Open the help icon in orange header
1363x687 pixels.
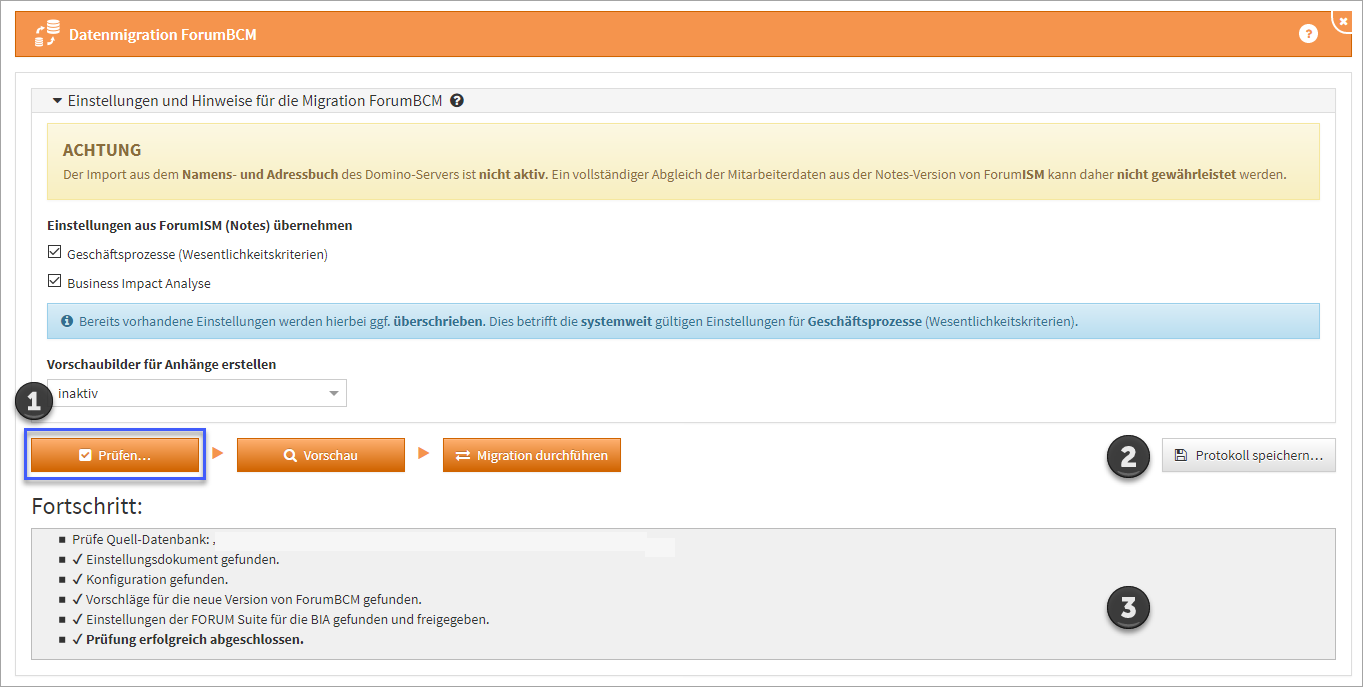pyautogui.click(x=1308, y=34)
